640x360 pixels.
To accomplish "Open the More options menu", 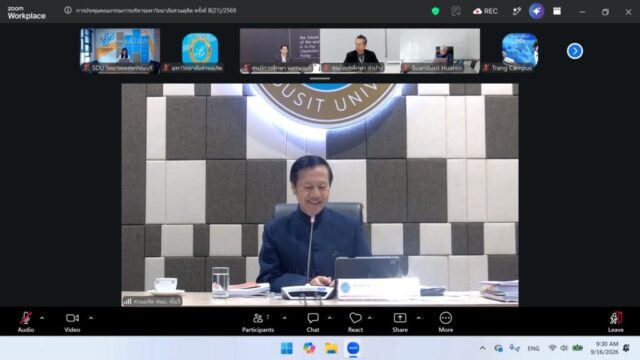I will pos(446,322).
